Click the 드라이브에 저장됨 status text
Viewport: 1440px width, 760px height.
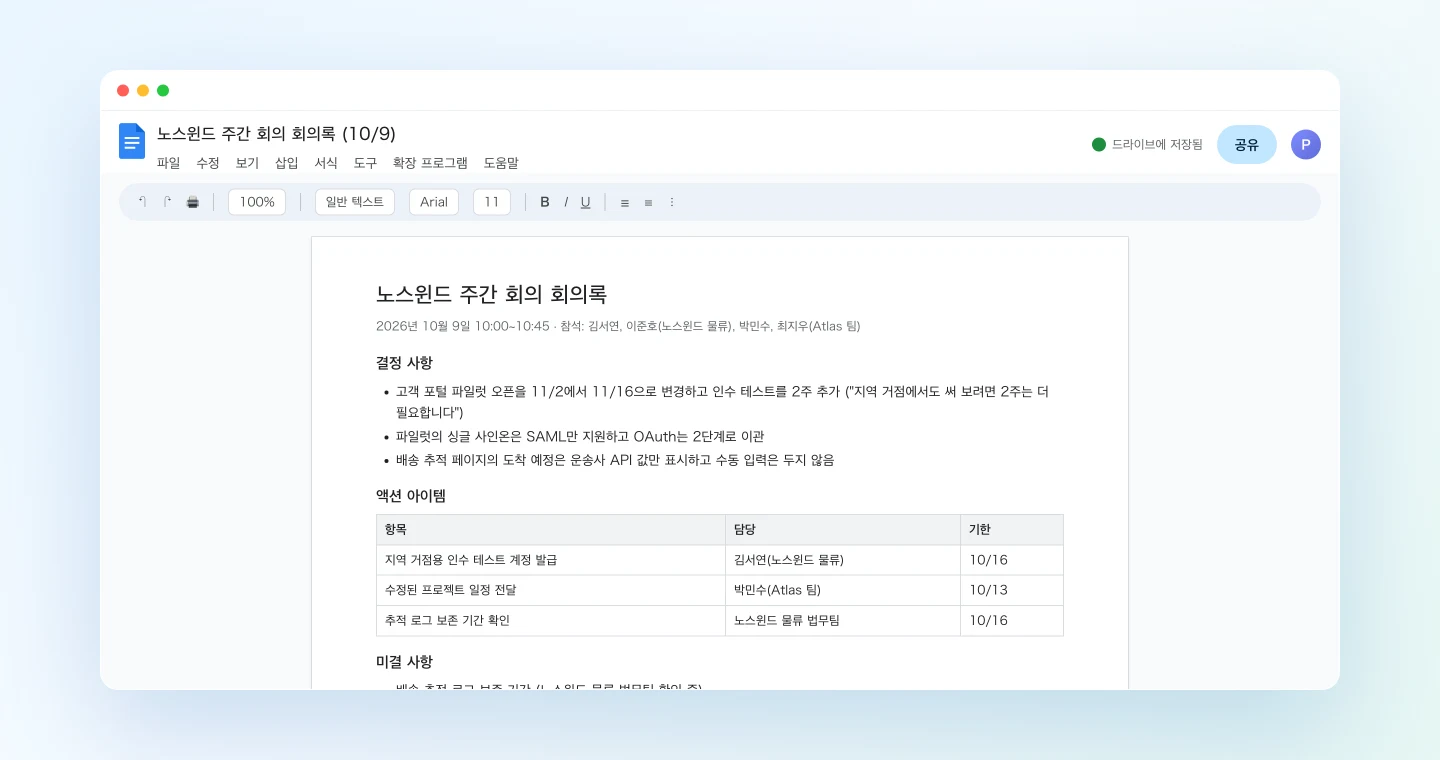tap(1157, 145)
